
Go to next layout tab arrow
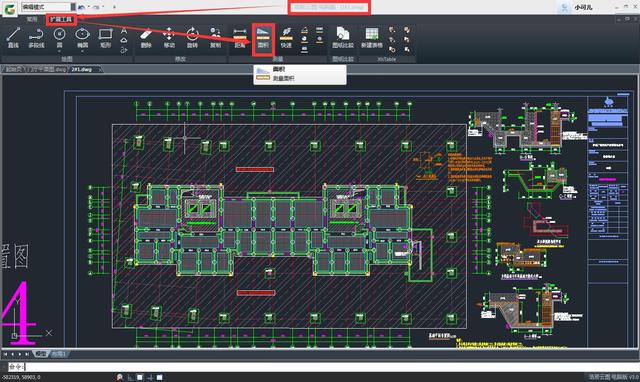tap(20, 354)
